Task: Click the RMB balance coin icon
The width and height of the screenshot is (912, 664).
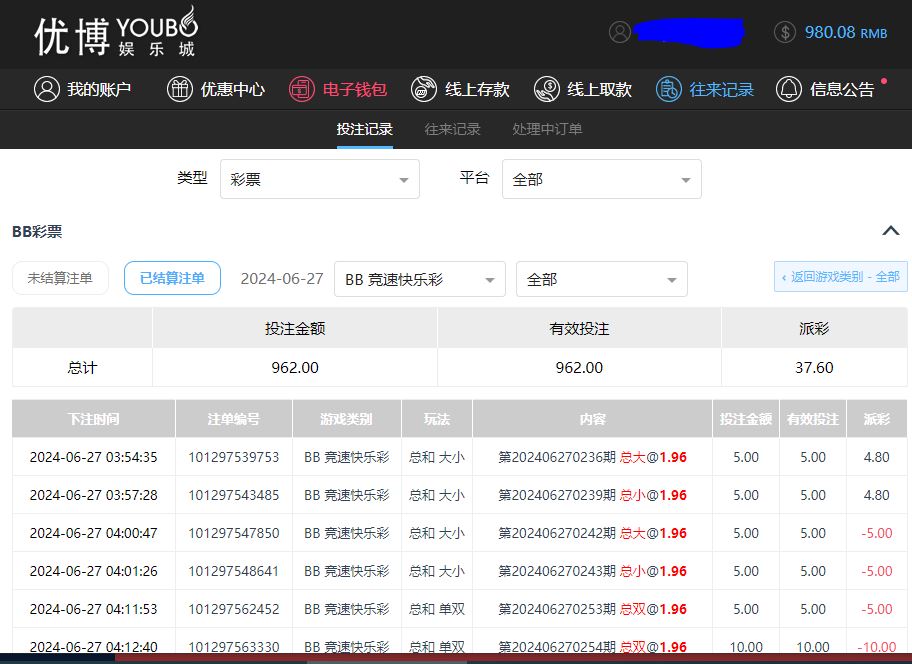Action: pyautogui.click(x=785, y=32)
